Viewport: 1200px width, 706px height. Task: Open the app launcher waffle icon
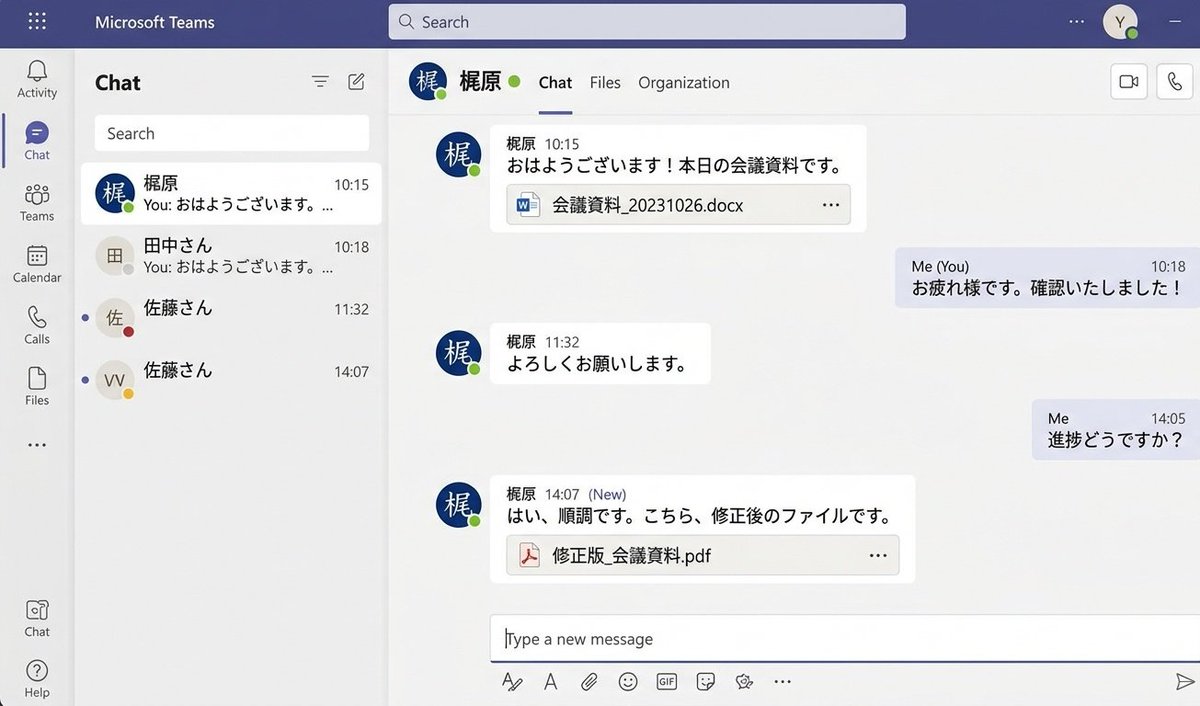(37, 21)
